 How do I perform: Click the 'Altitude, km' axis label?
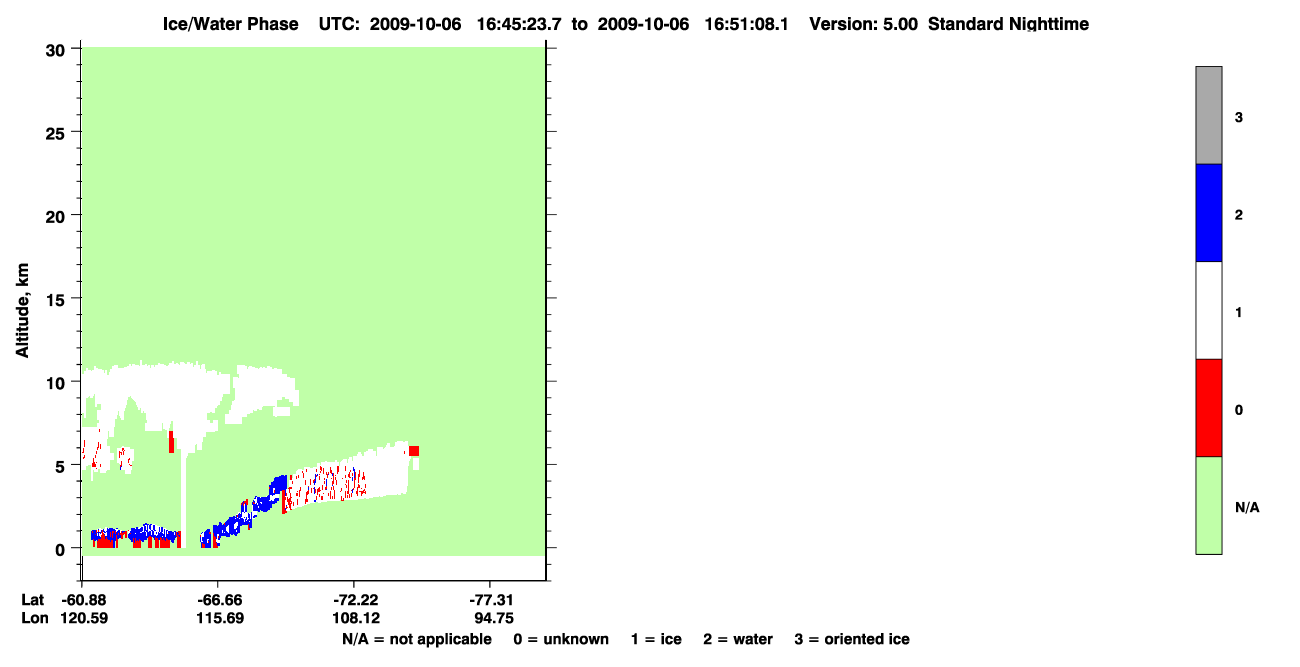(22, 312)
